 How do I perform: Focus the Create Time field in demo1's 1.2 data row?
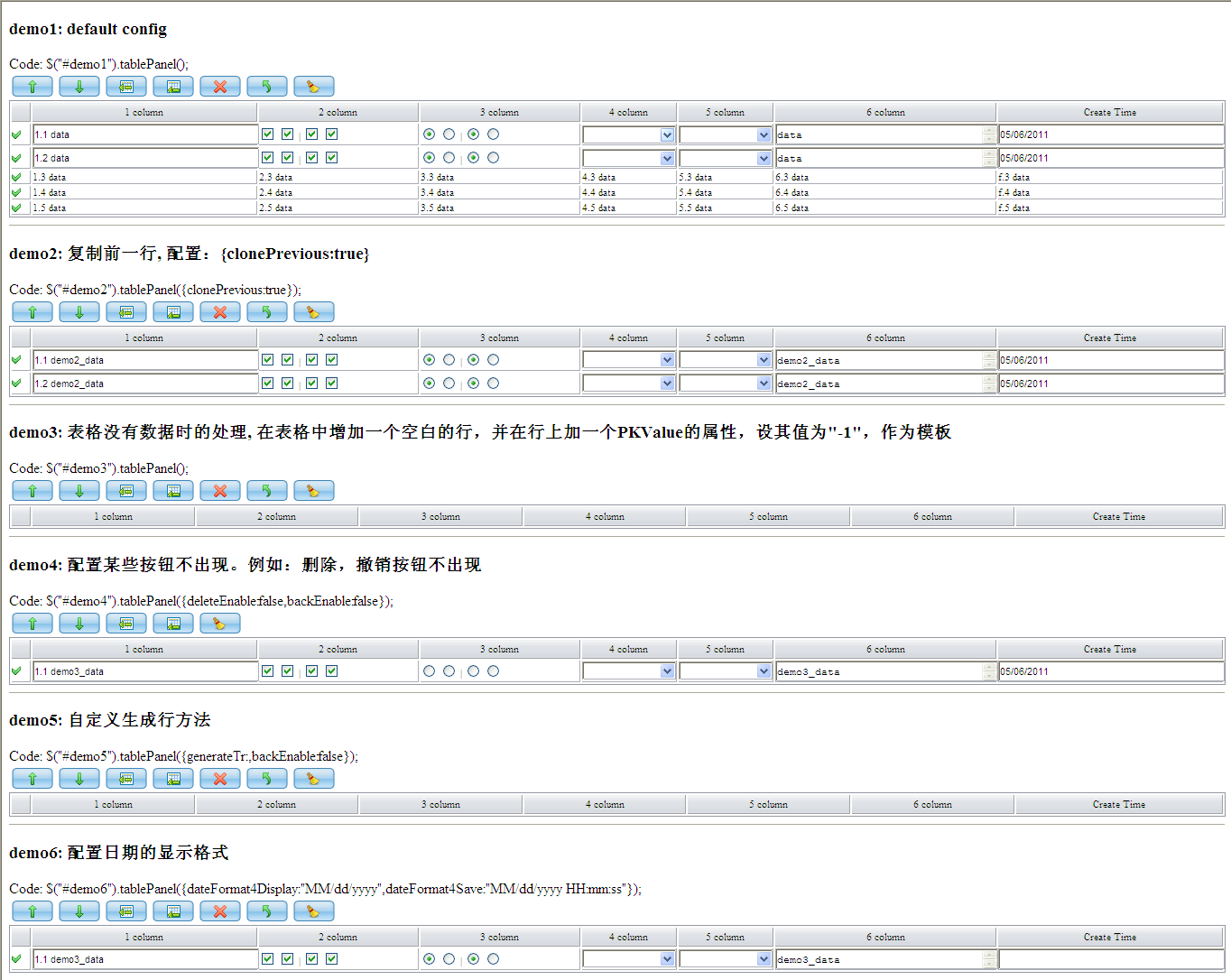tap(1111, 158)
